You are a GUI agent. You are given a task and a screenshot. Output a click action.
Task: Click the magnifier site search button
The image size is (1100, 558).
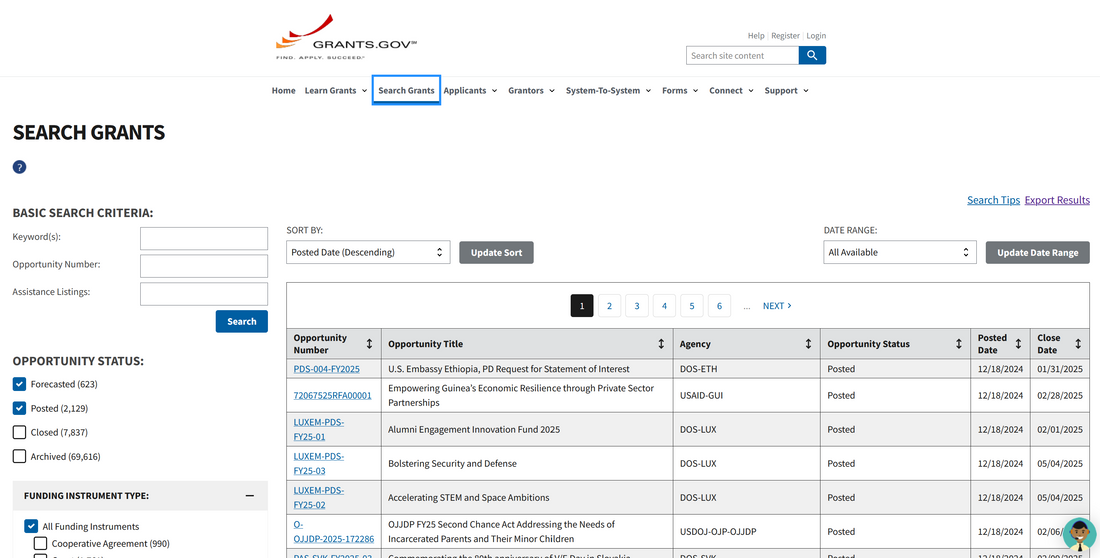pyautogui.click(x=812, y=56)
